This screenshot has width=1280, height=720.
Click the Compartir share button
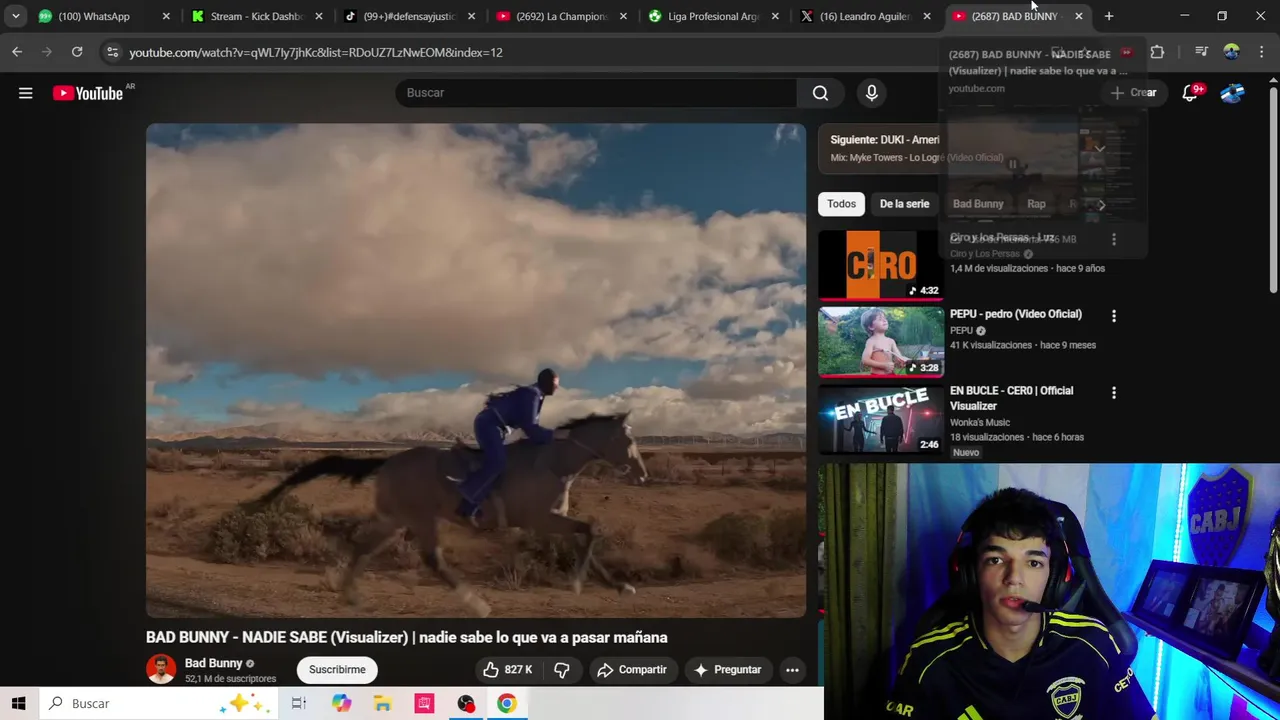(631, 670)
